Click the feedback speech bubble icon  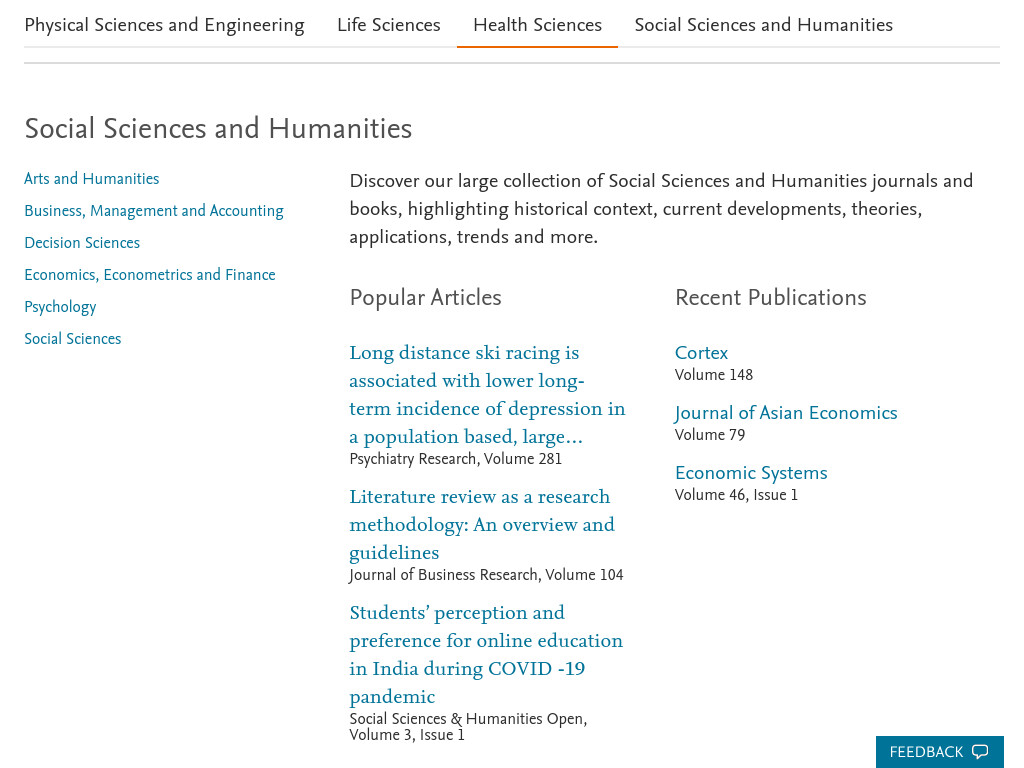click(980, 752)
